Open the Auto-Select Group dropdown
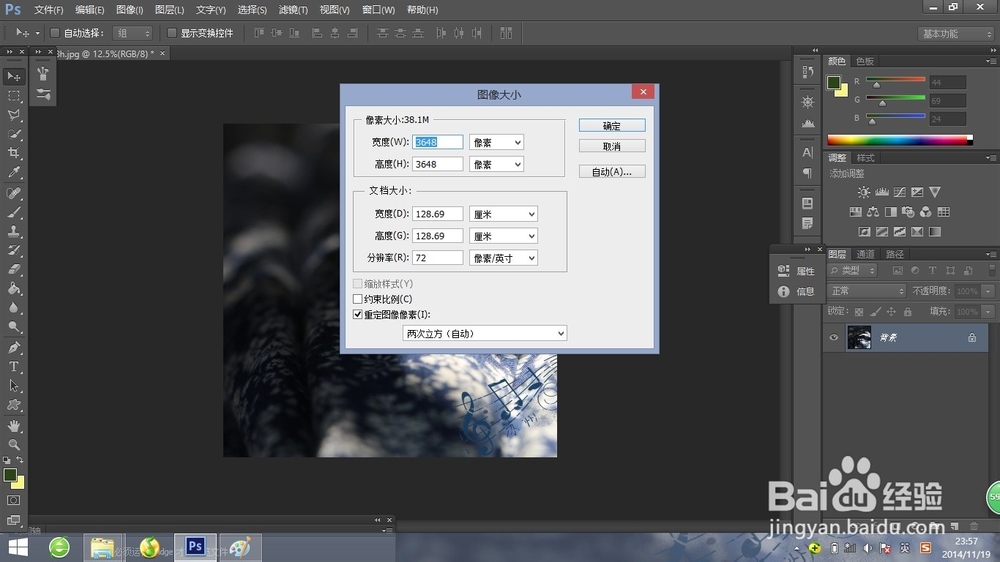1000x562 pixels. coord(133,33)
